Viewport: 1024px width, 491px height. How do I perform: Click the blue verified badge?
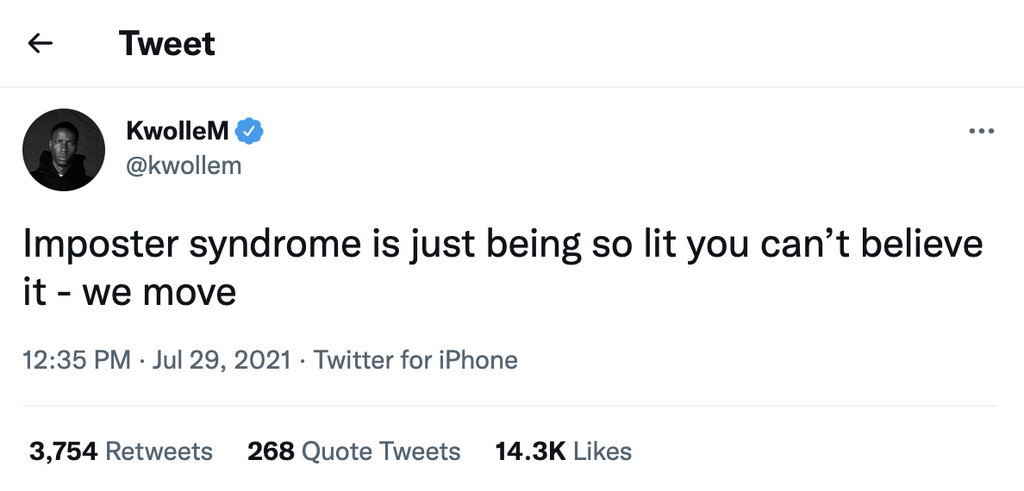[x=249, y=130]
